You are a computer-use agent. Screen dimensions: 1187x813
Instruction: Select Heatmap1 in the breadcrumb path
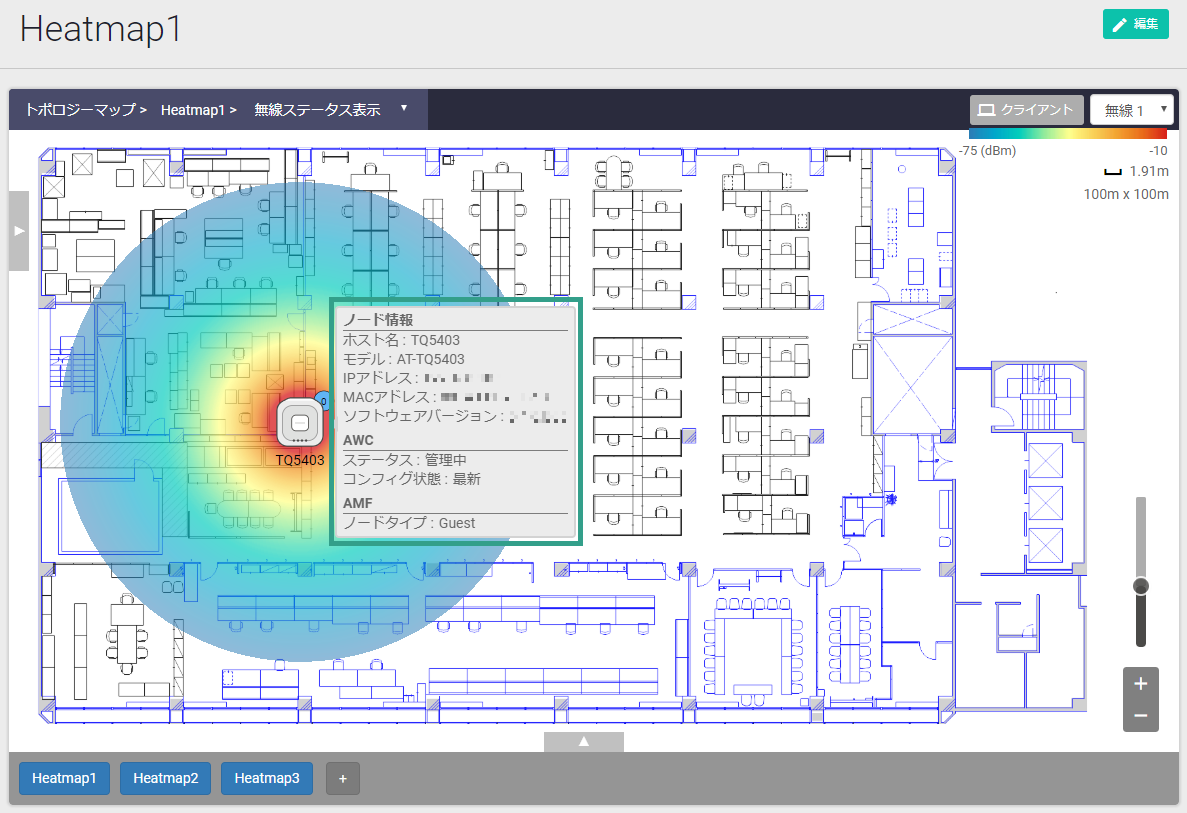(x=192, y=110)
